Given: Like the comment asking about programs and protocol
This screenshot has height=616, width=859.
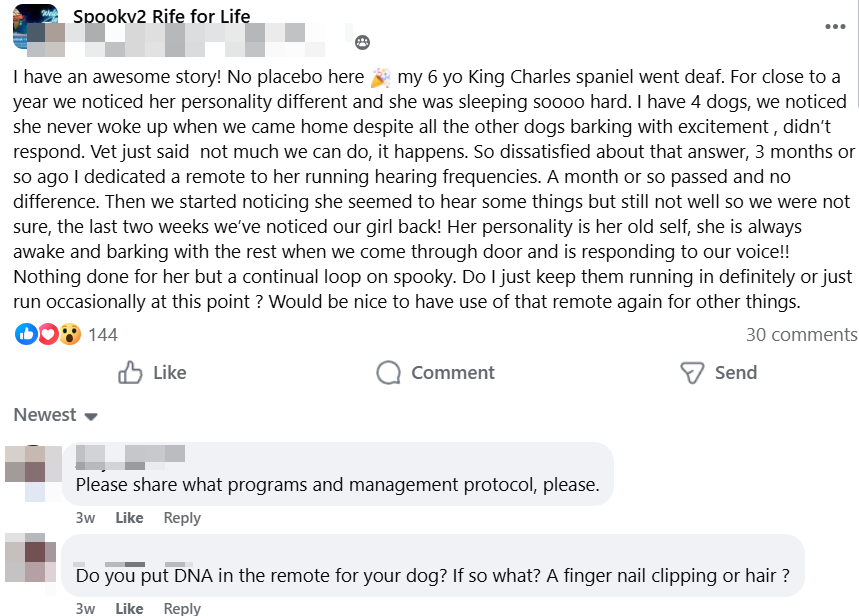Looking at the screenshot, I should [129, 518].
